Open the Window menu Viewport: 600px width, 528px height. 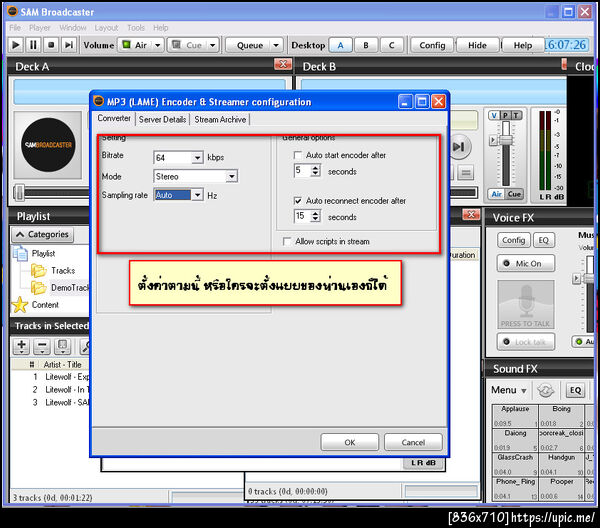click(73, 28)
